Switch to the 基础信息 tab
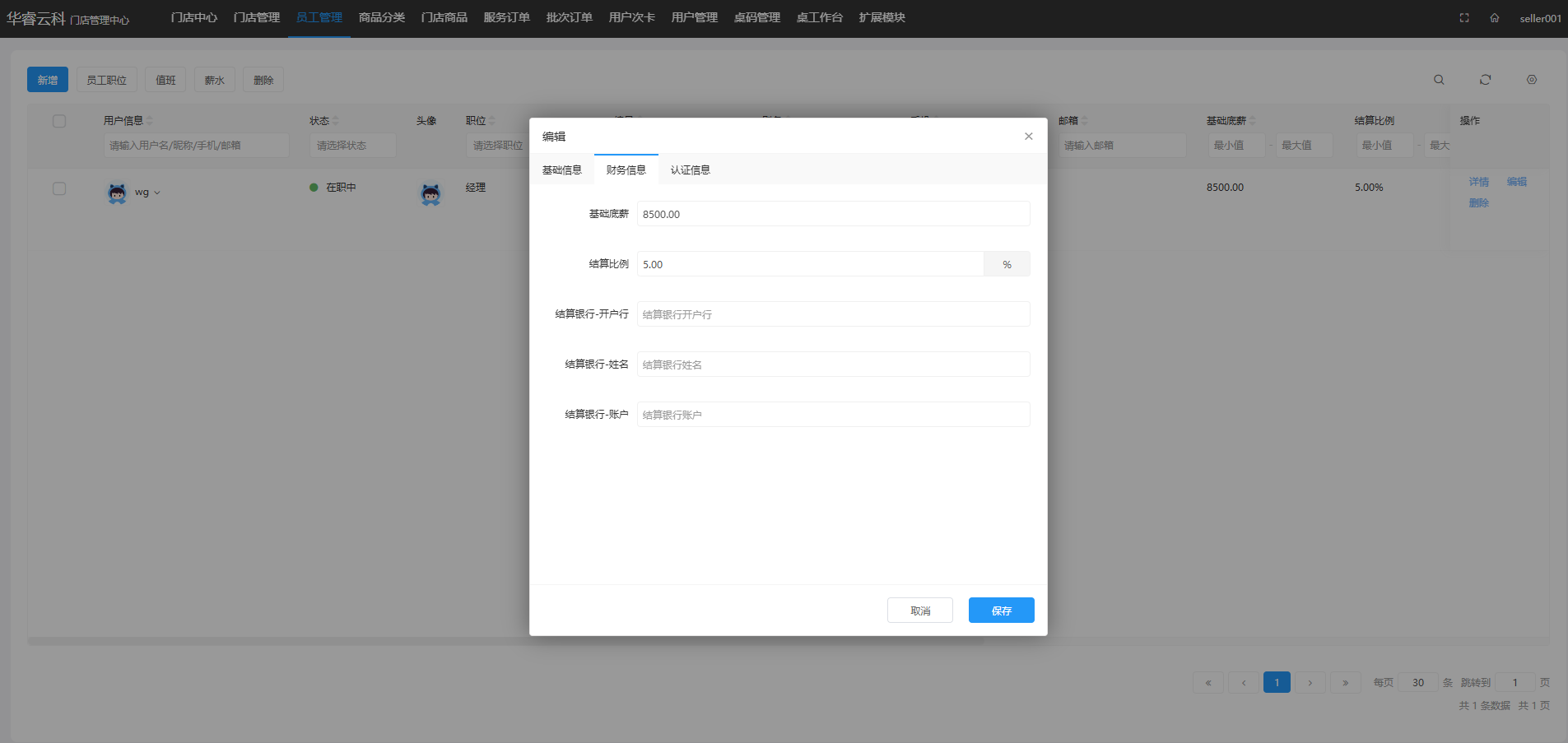 (561, 170)
